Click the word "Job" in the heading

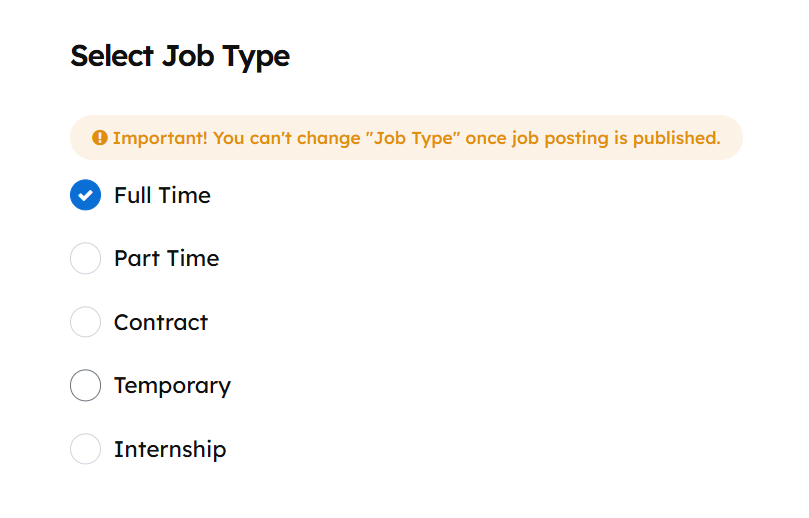(x=187, y=56)
